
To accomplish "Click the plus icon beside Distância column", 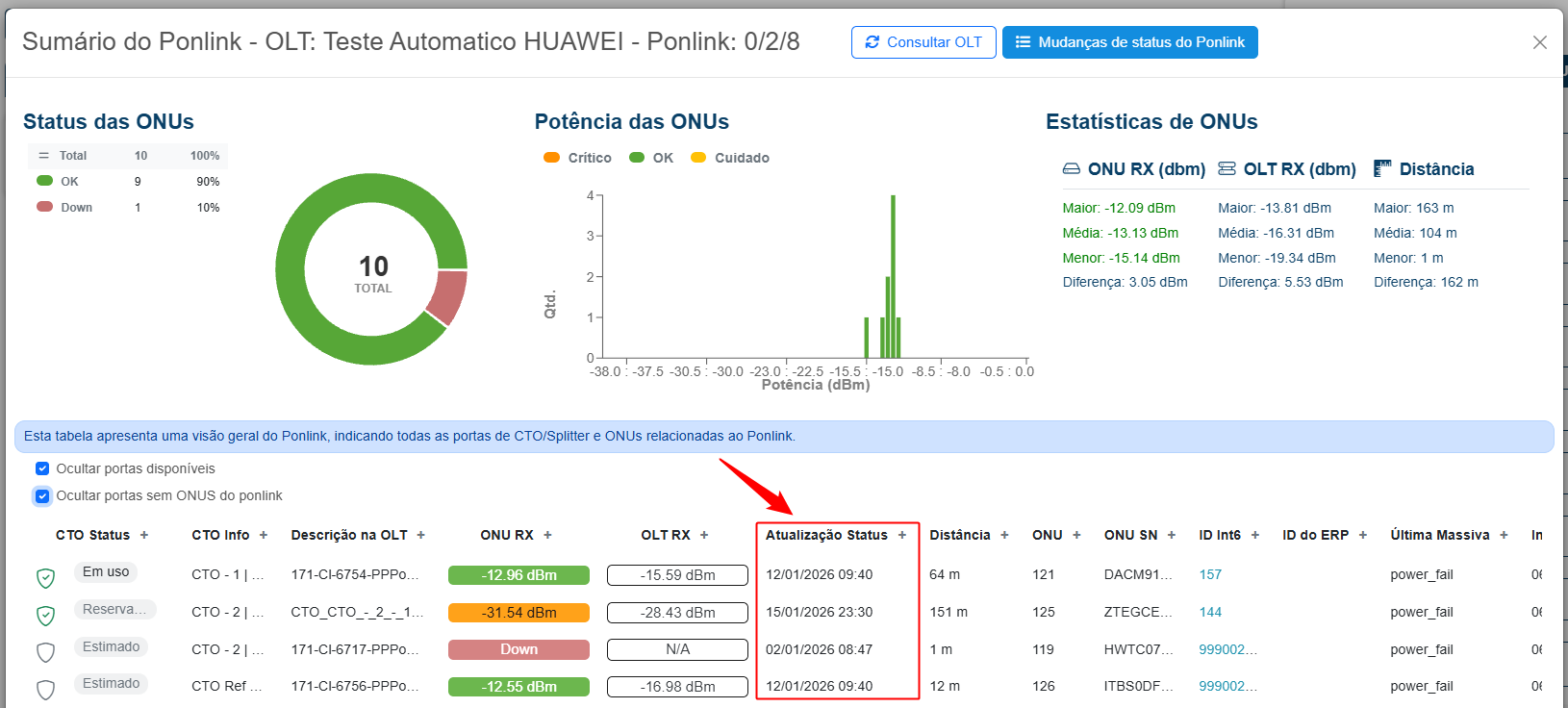I will point(1004,536).
